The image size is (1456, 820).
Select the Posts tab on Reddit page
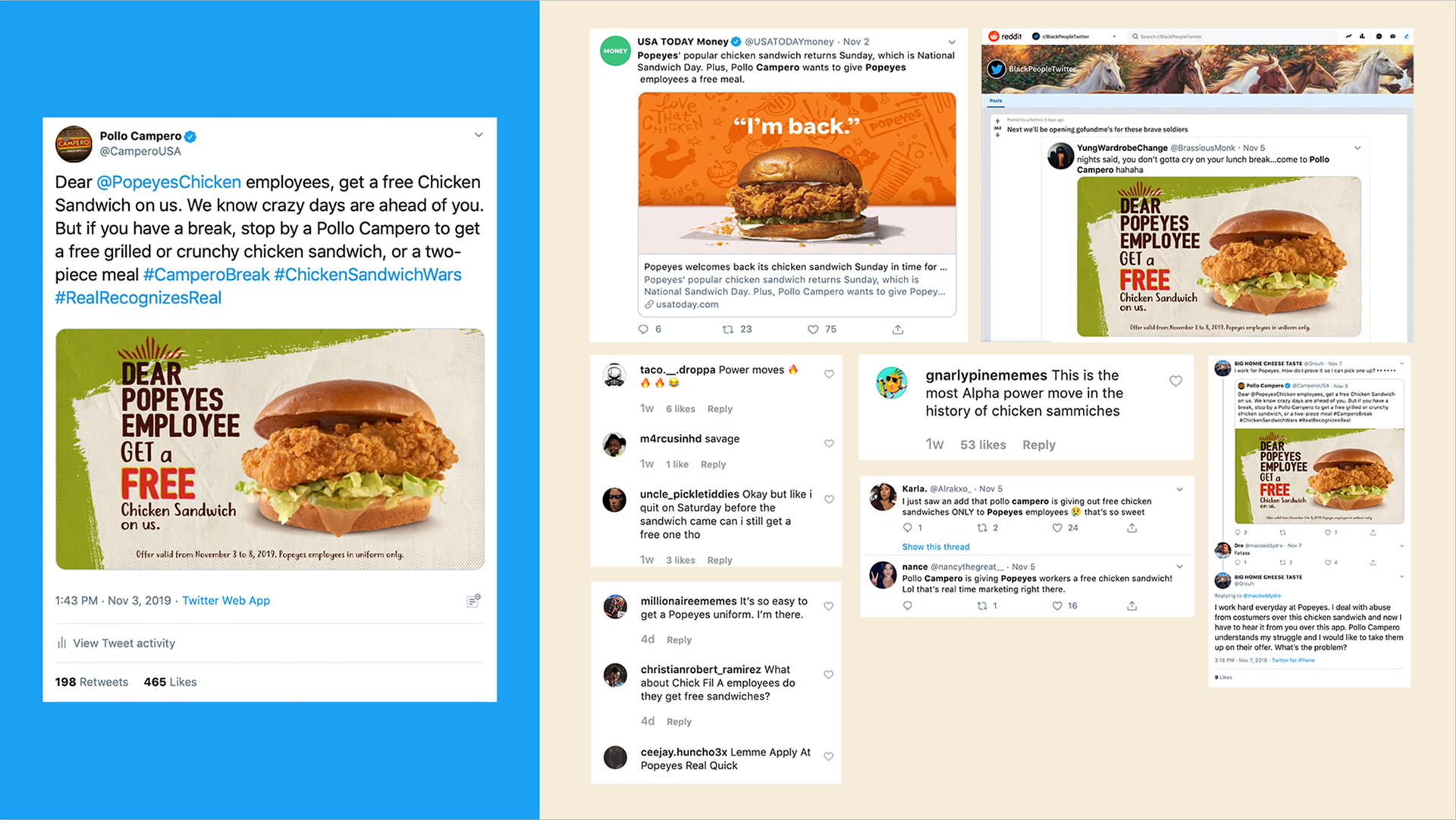coord(996,101)
